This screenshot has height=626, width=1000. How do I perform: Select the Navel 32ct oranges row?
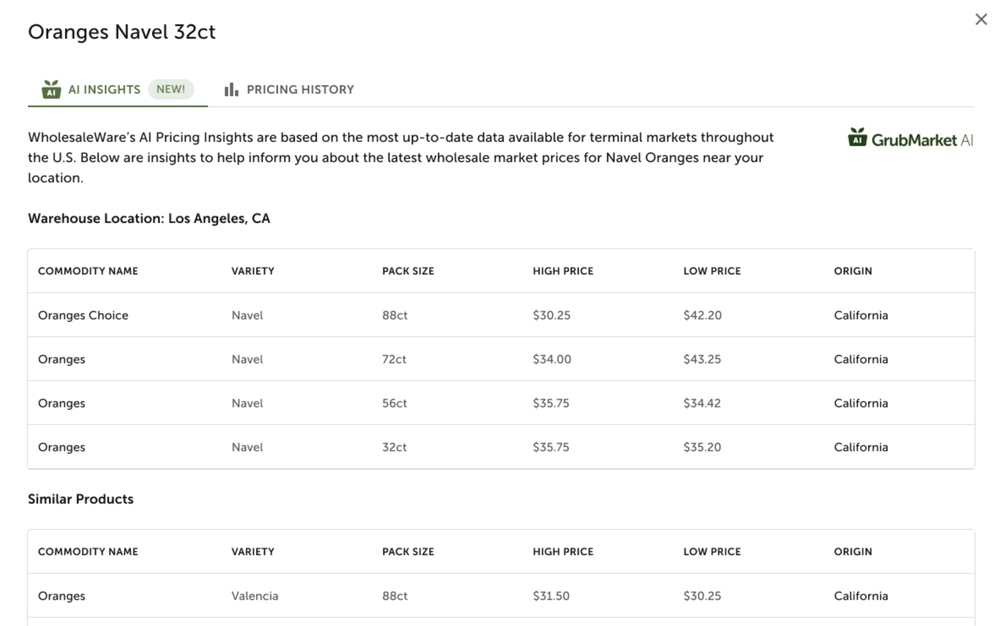(501, 447)
